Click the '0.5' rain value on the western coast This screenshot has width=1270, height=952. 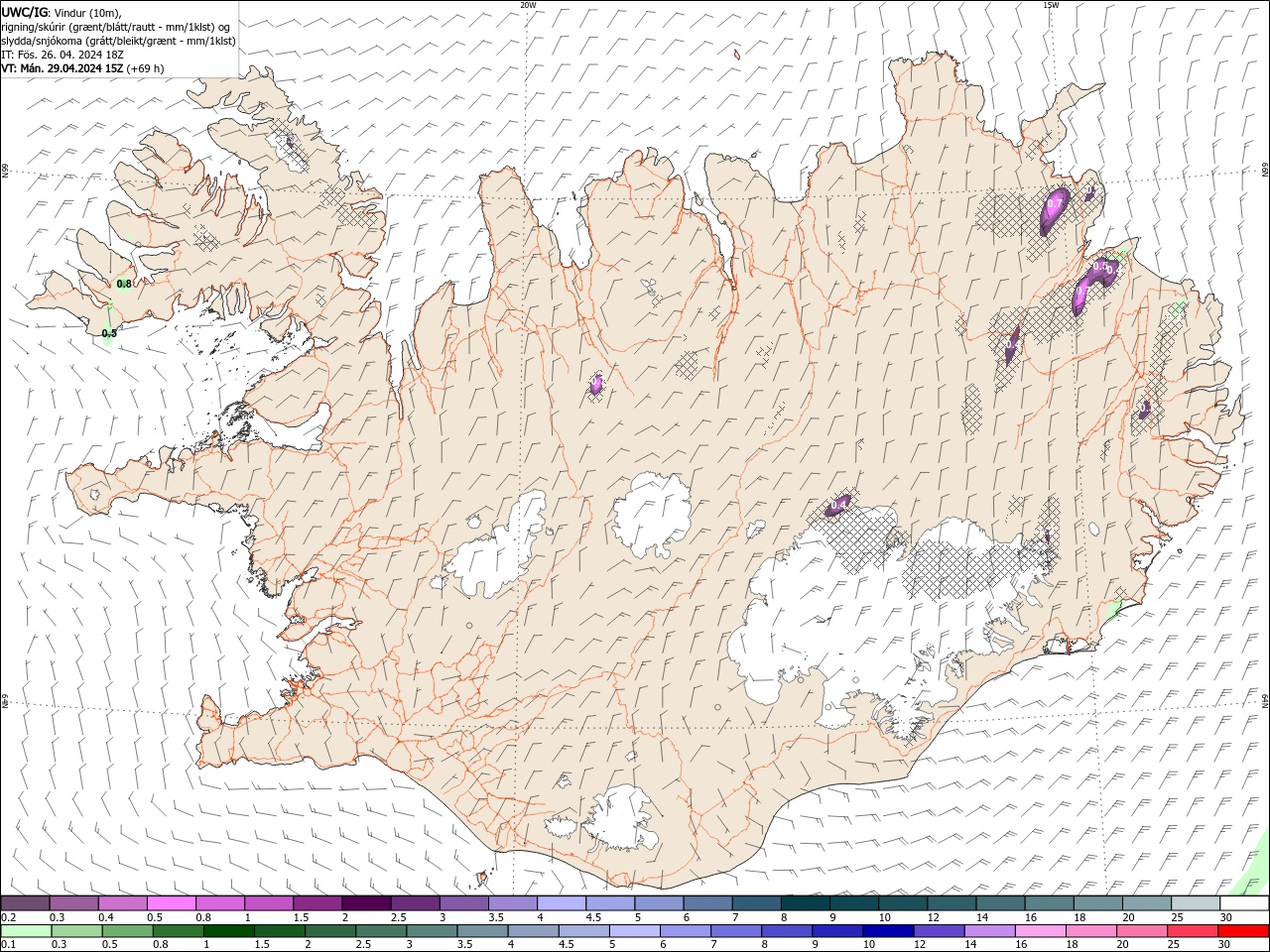109,333
